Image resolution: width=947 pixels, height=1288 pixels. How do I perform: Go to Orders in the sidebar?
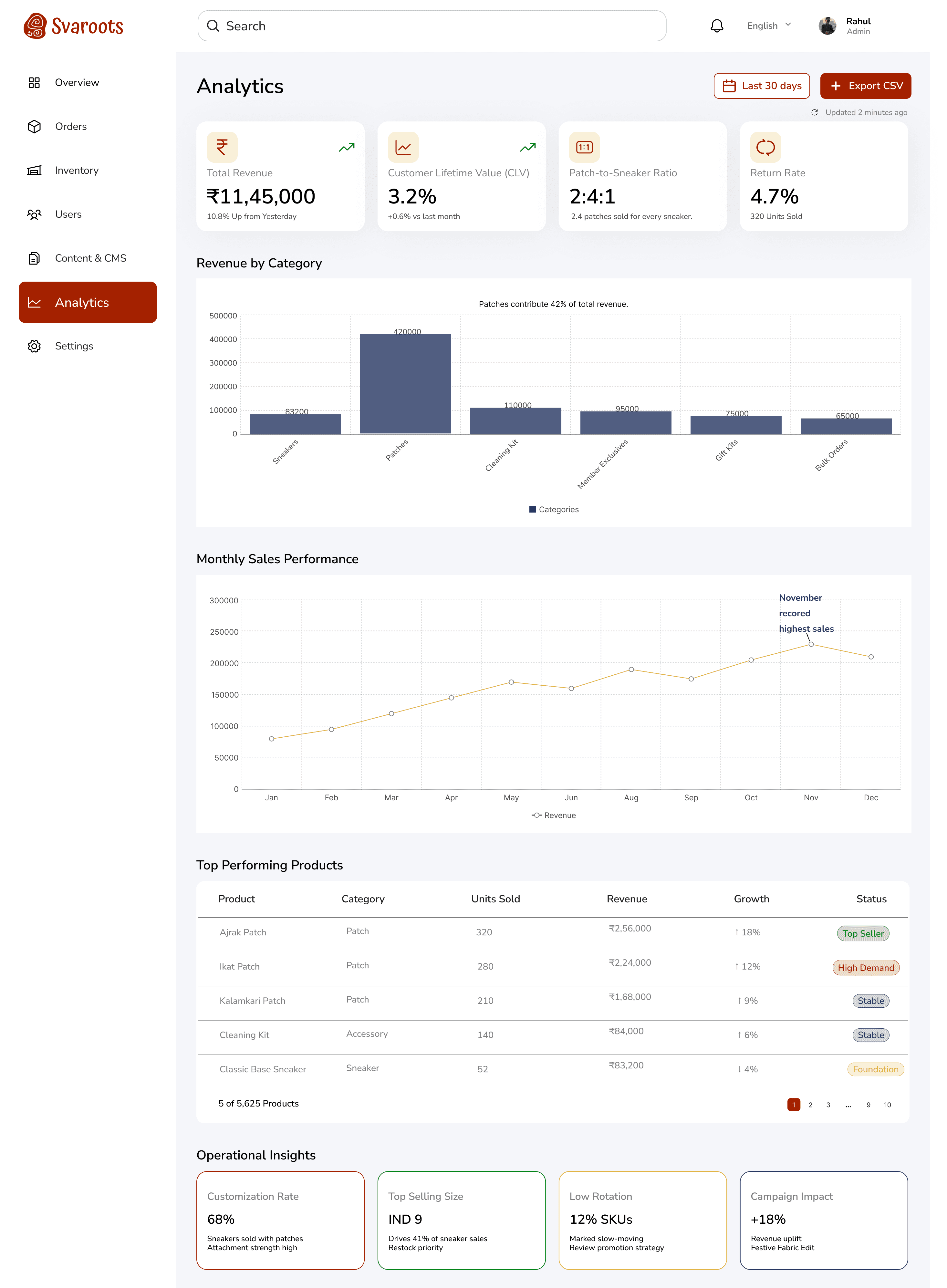pyautogui.click(x=70, y=127)
